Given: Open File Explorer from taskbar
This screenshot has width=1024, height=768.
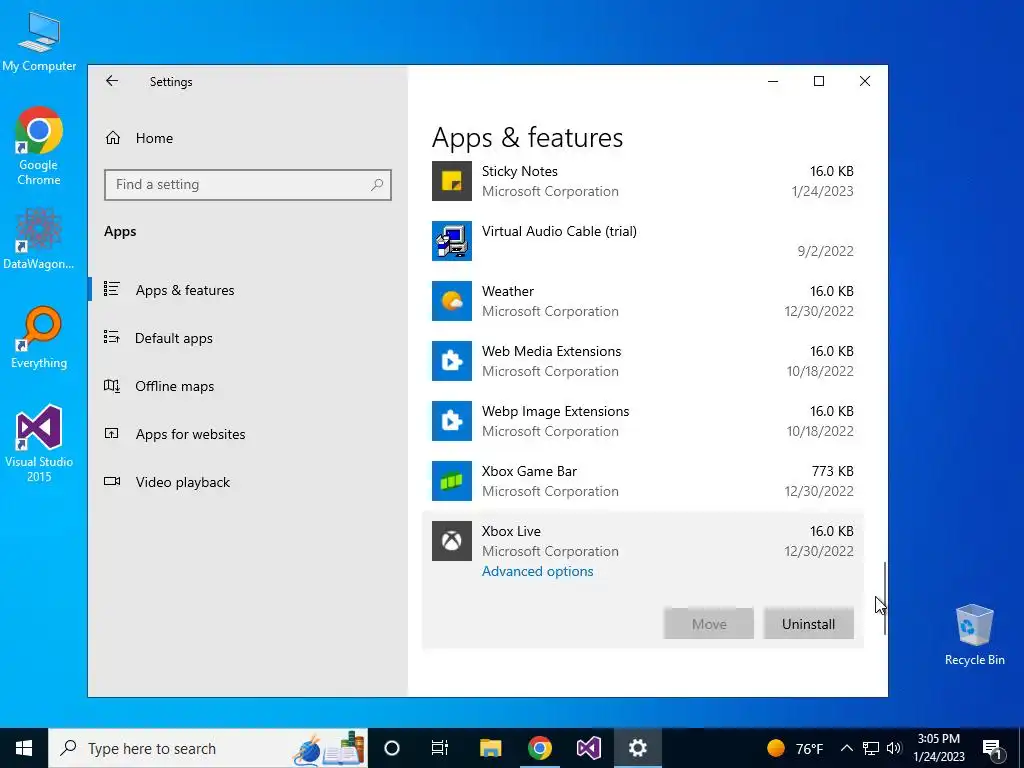Looking at the screenshot, I should (490, 748).
